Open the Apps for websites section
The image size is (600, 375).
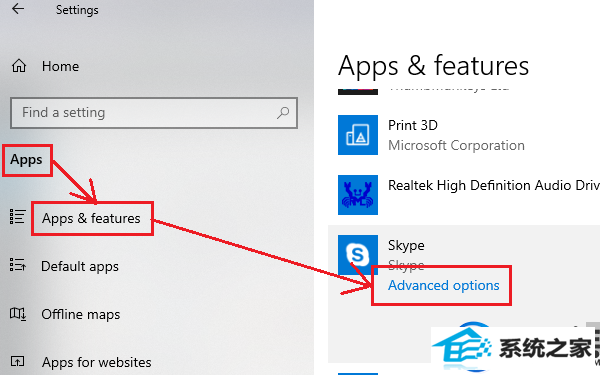pyautogui.click(x=96, y=362)
